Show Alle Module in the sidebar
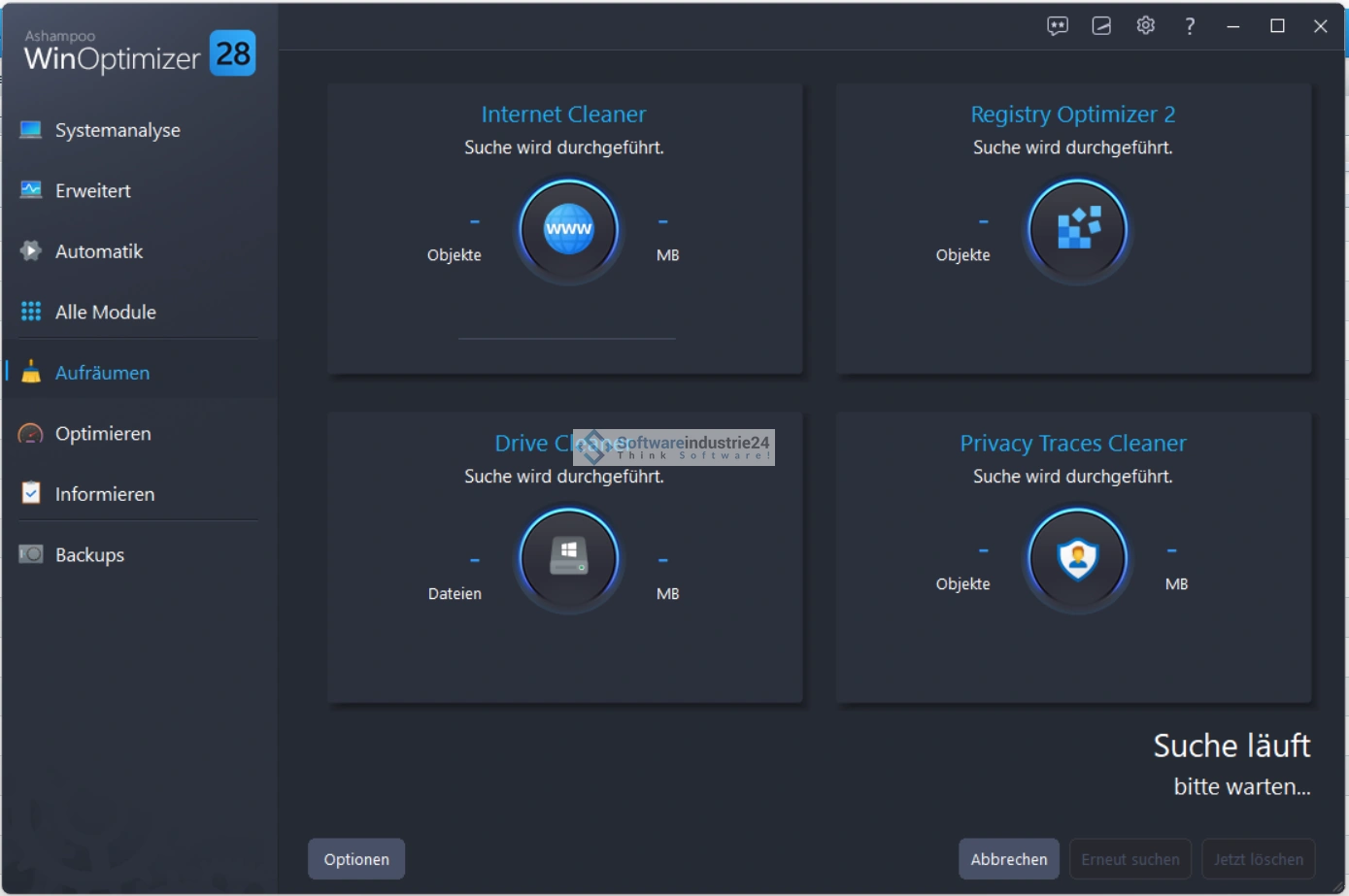Viewport: 1349px width, 896px height. 105,313
